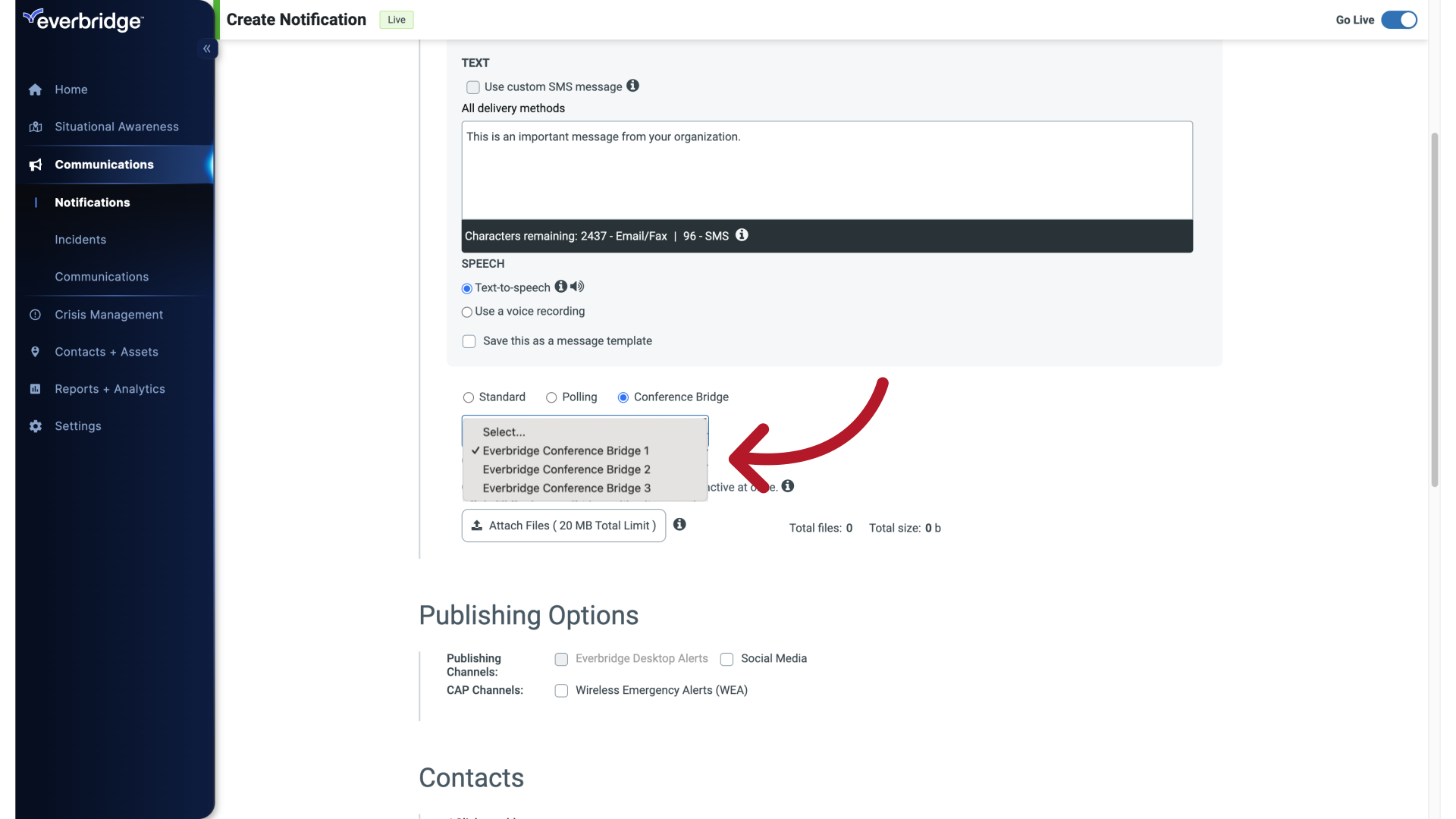This screenshot has width=1456, height=819.
Task: Open Situational Awareness from sidebar icon
Action: click(36, 127)
